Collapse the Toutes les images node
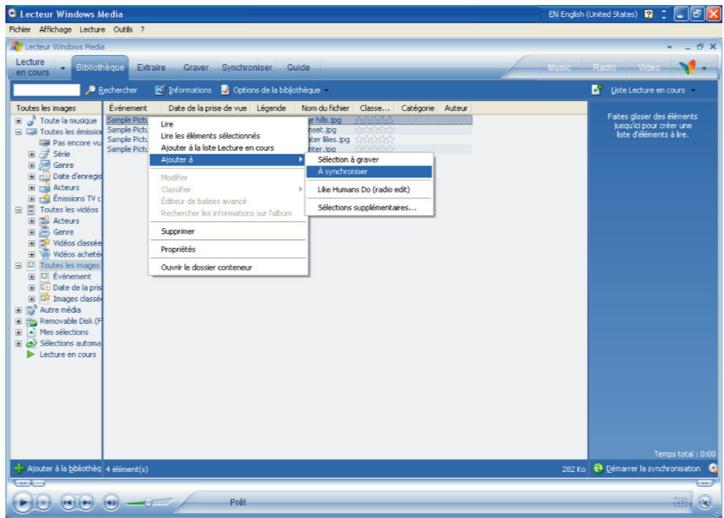 [x=18, y=265]
